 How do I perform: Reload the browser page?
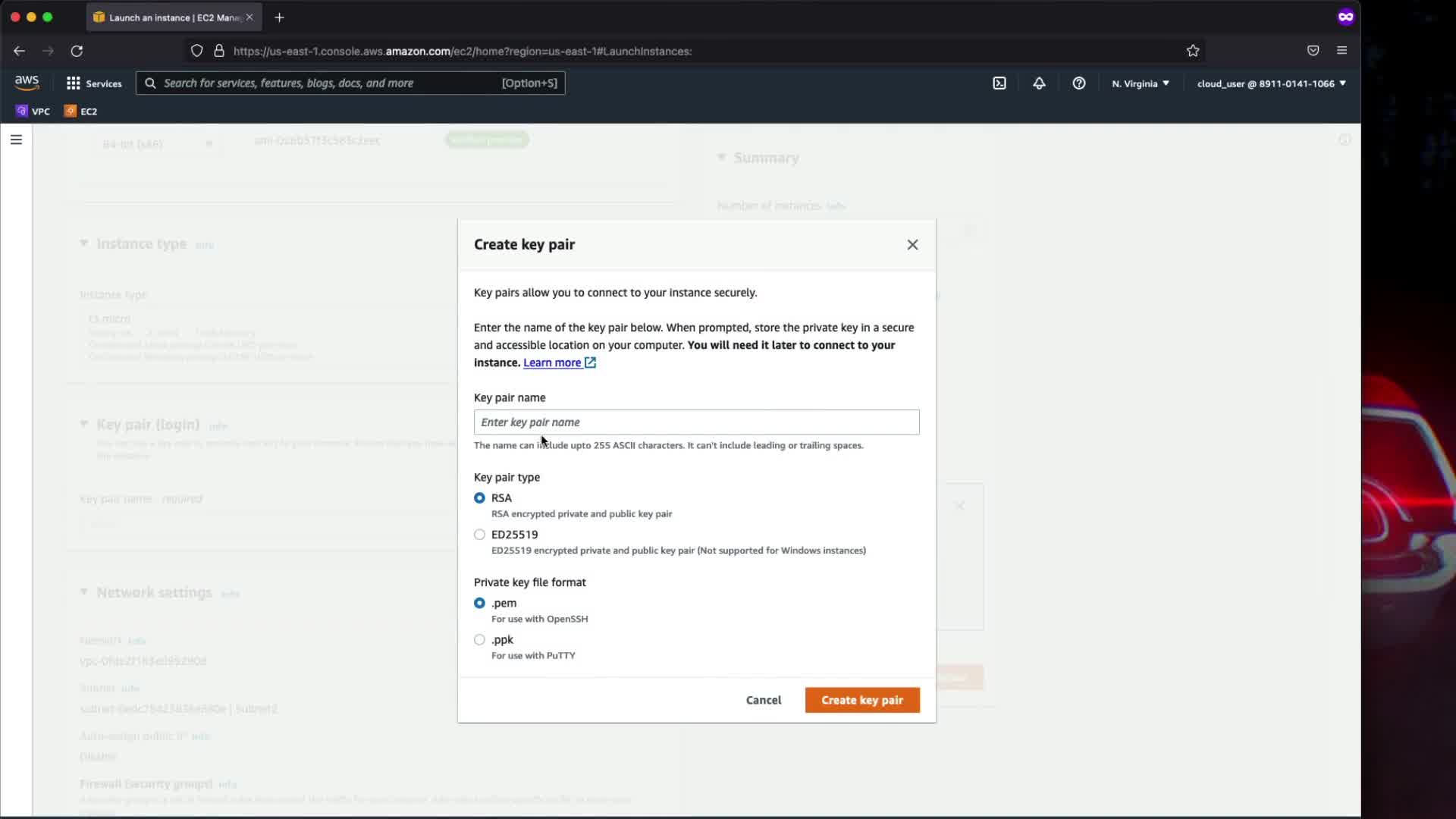77,51
